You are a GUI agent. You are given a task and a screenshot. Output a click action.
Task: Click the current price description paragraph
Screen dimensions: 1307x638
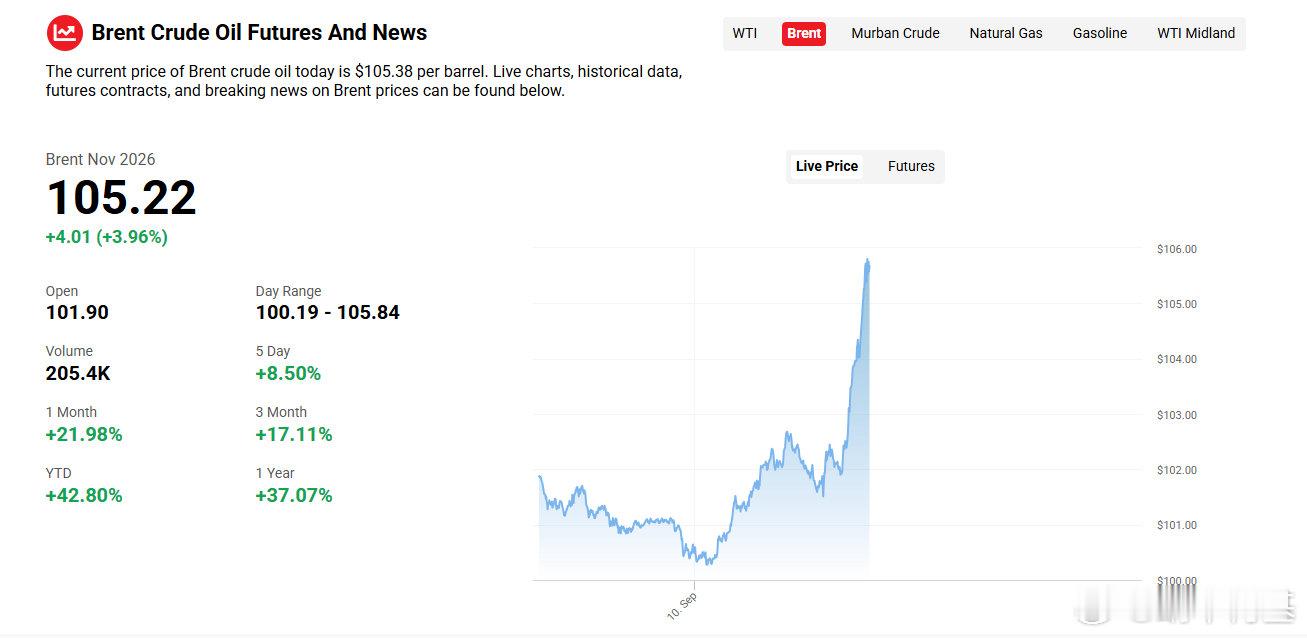[x=364, y=81]
